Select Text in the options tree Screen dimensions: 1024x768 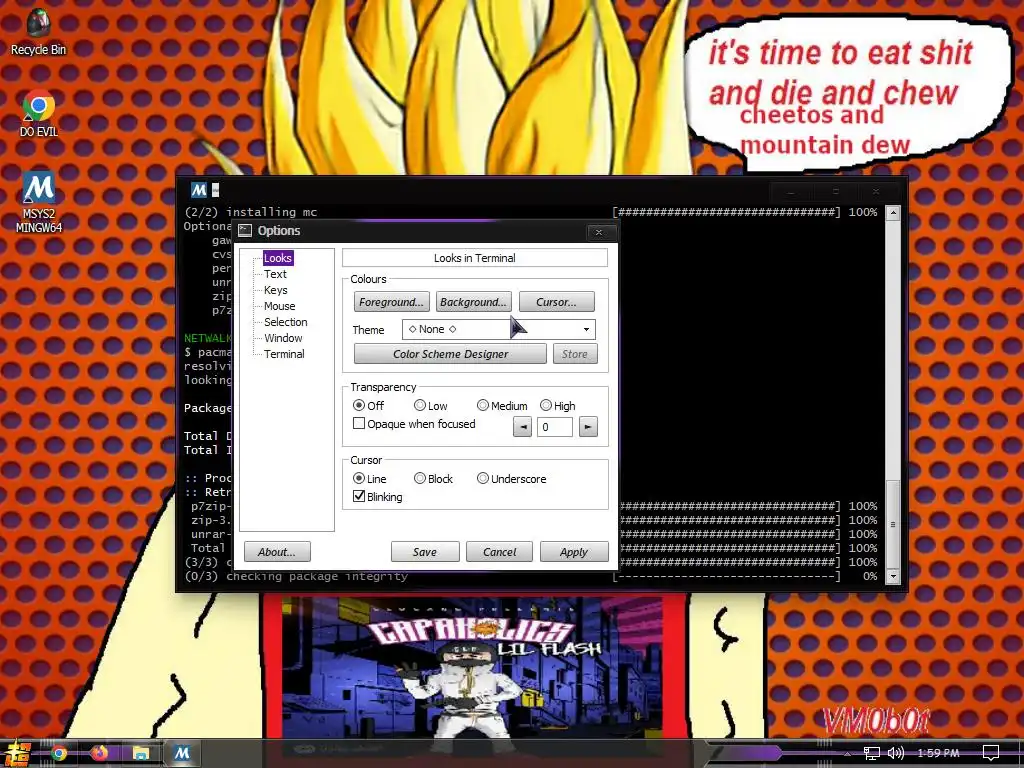click(275, 274)
